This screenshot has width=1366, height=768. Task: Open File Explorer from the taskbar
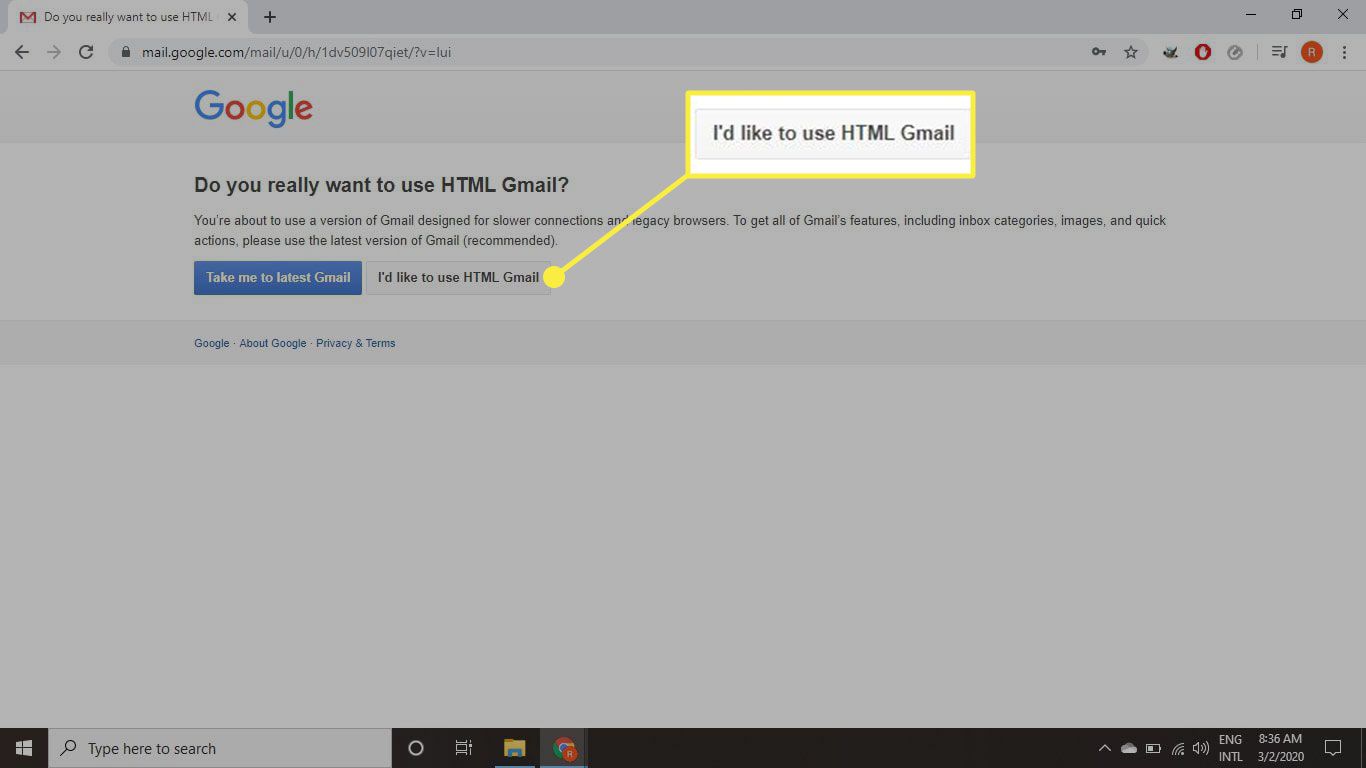click(x=514, y=748)
